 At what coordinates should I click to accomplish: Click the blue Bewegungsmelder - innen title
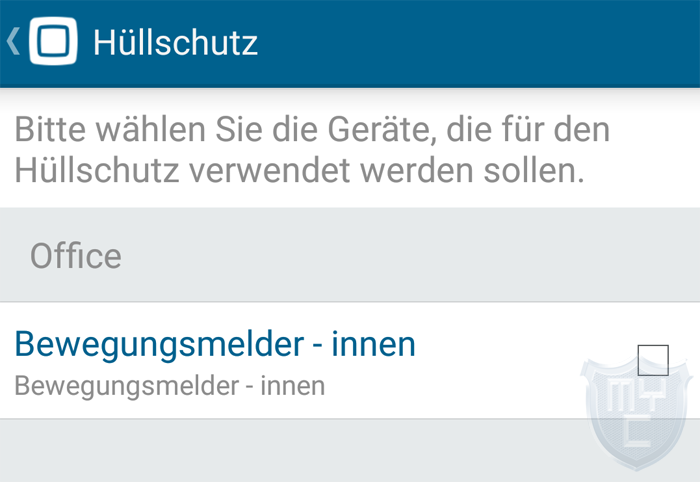215,344
